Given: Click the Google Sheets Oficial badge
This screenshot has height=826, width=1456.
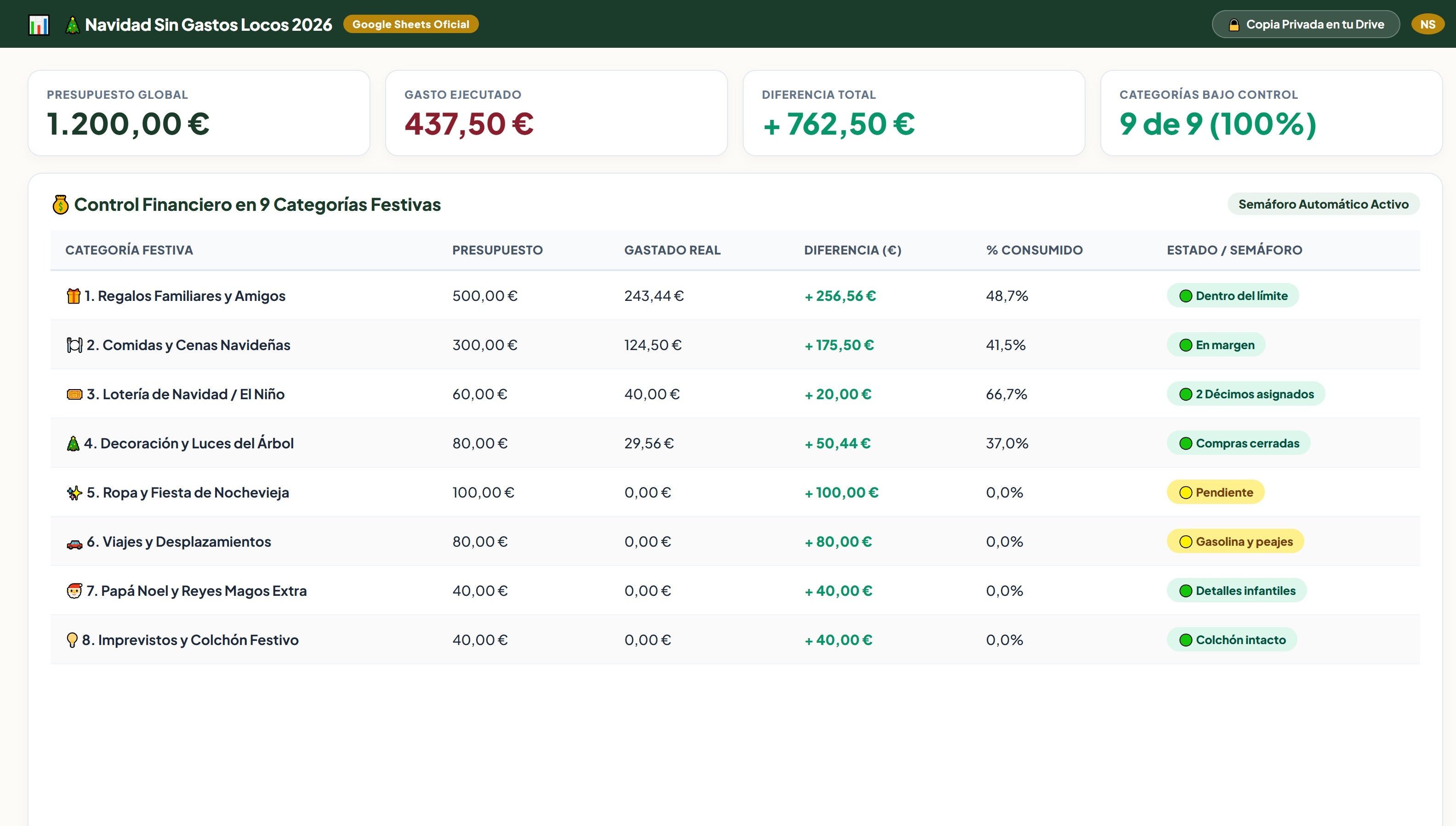Looking at the screenshot, I should [x=411, y=24].
